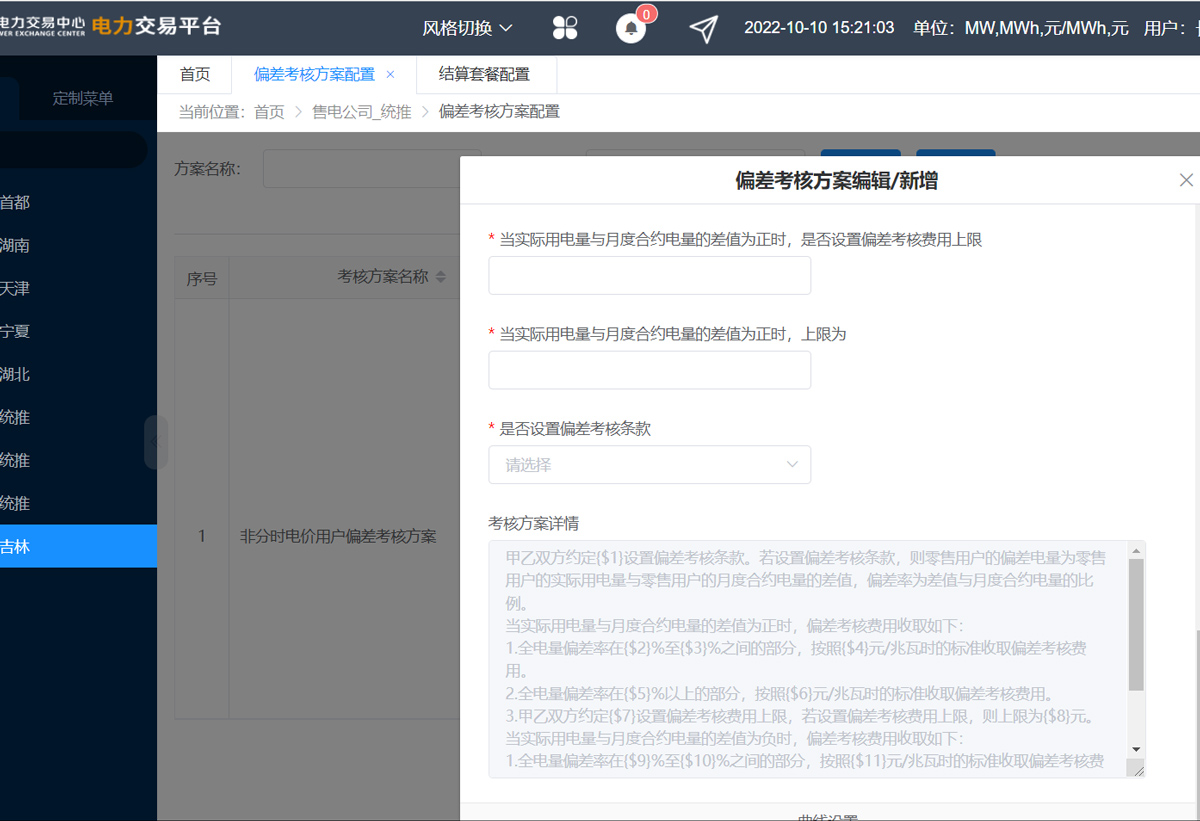The image size is (1200, 821).
Task: Select 宁夏 in the sidebar menu
Action: point(78,331)
